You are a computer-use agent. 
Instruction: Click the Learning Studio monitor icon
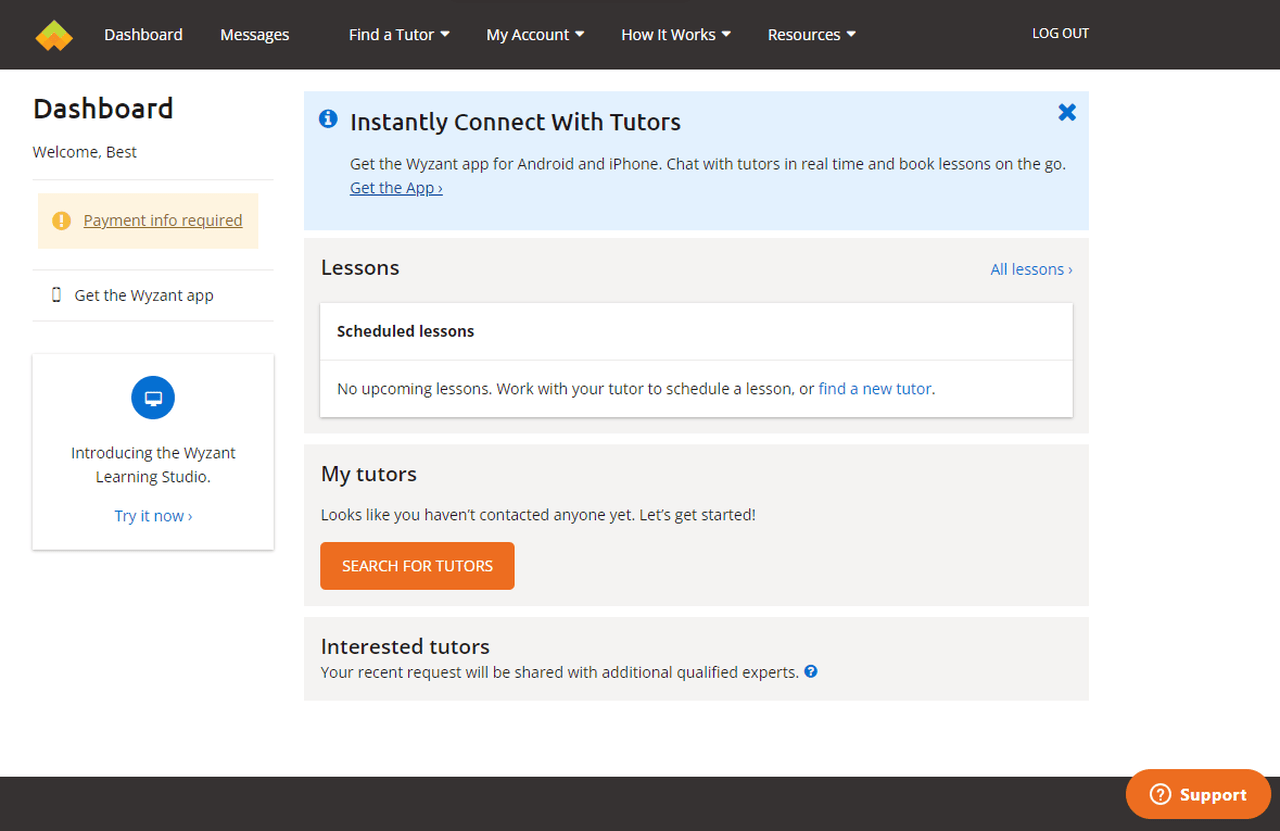pos(153,398)
